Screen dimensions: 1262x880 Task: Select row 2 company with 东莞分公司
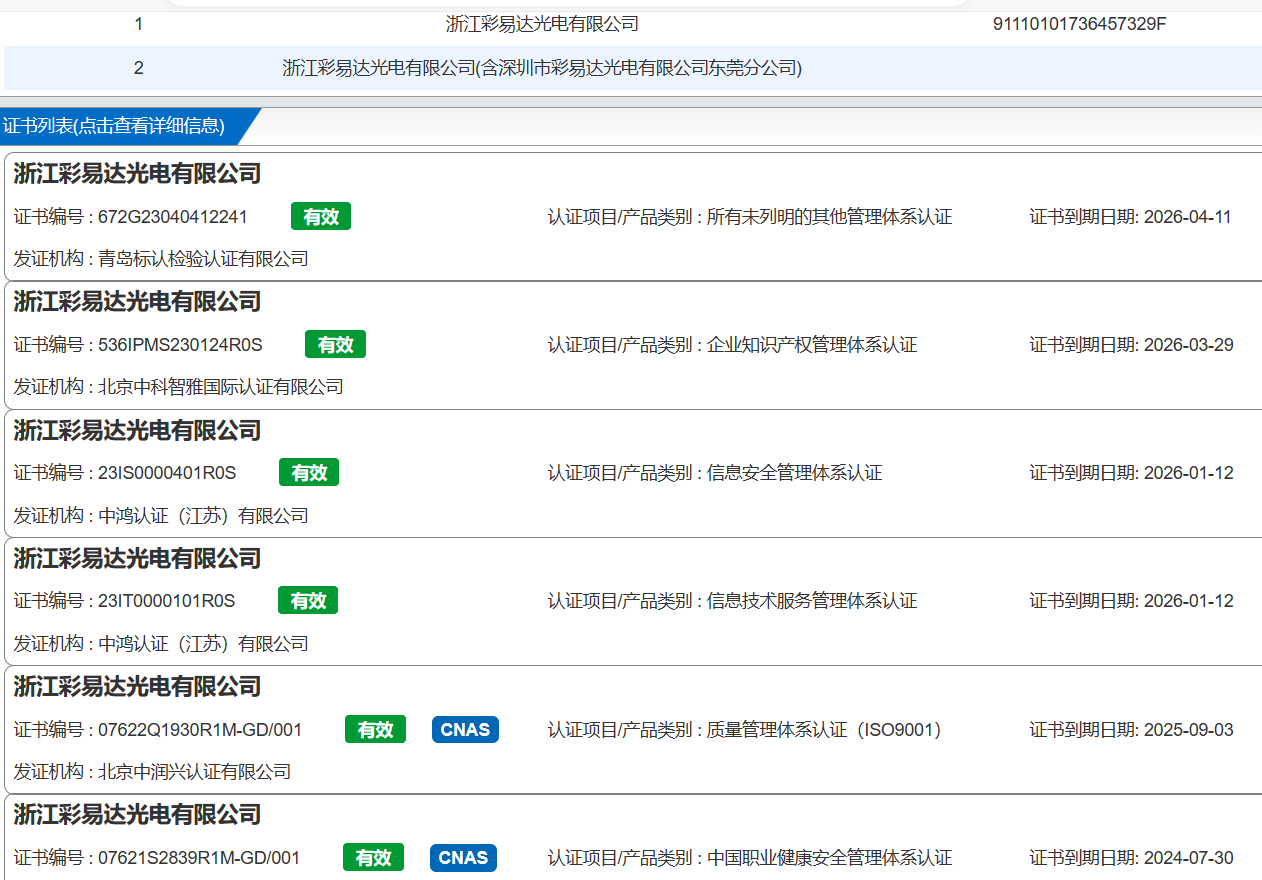click(542, 68)
